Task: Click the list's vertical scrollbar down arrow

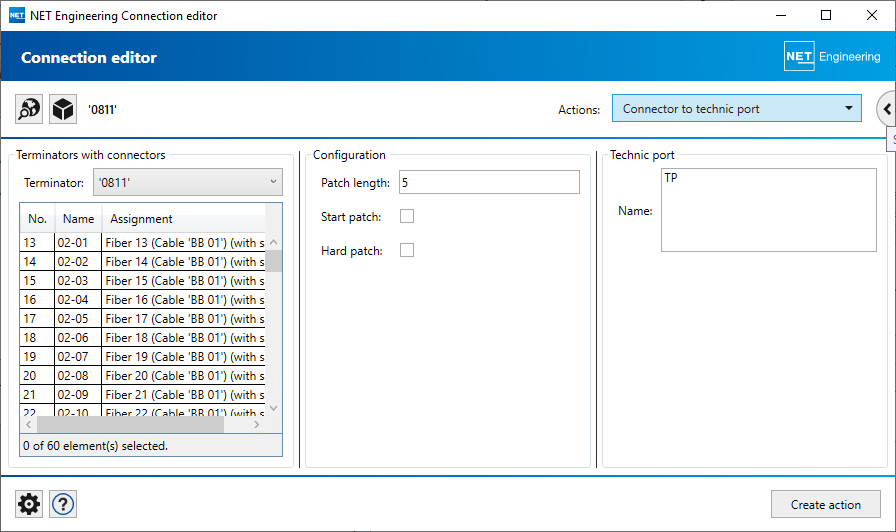Action: pos(273,408)
